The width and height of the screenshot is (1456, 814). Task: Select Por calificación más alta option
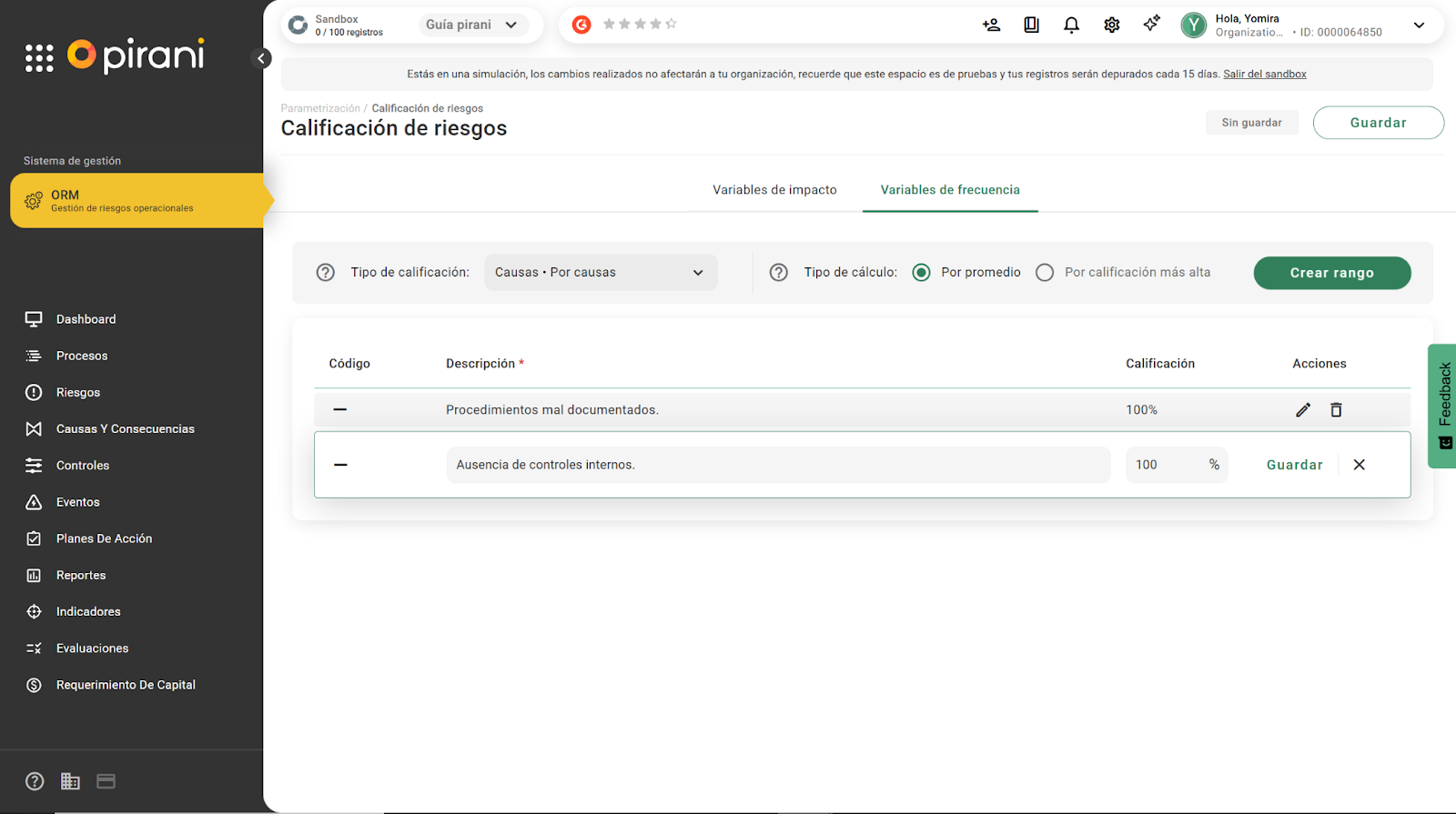(x=1045, y=273)
